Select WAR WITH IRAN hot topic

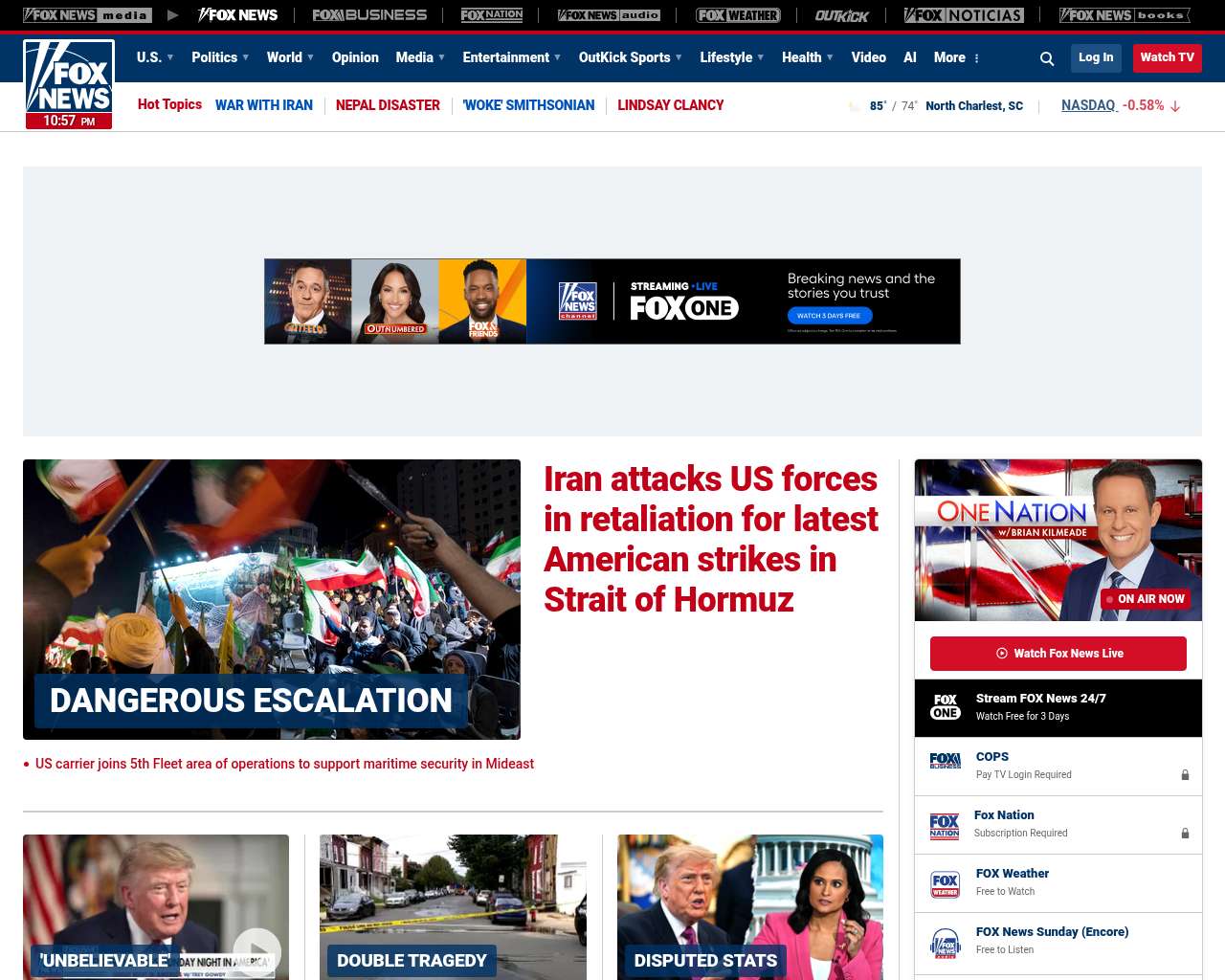(264, 105)
